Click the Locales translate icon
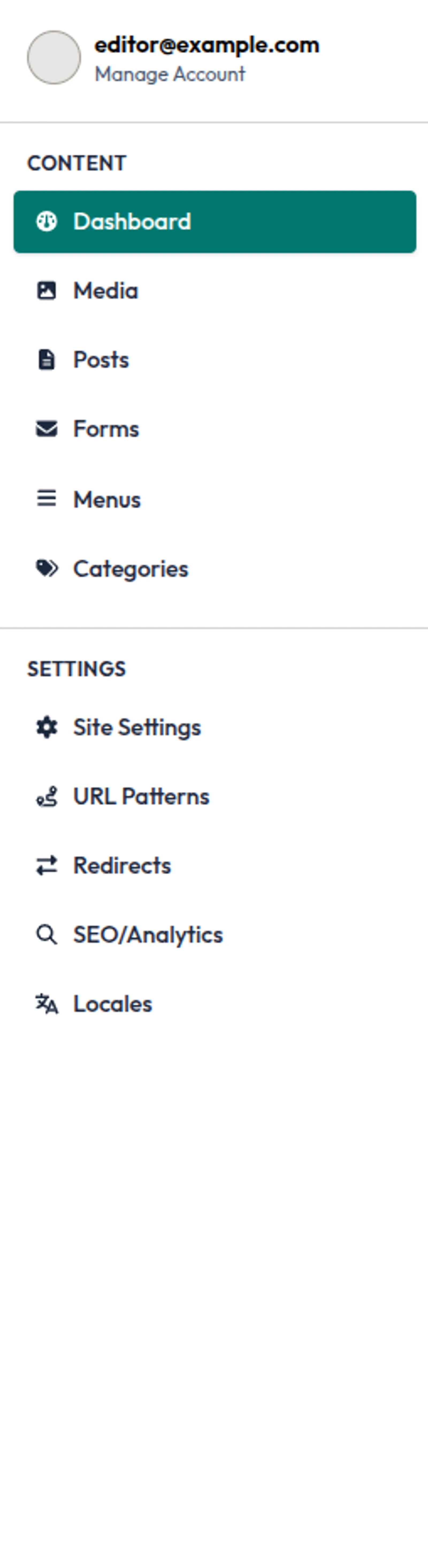 point(47,1004)
